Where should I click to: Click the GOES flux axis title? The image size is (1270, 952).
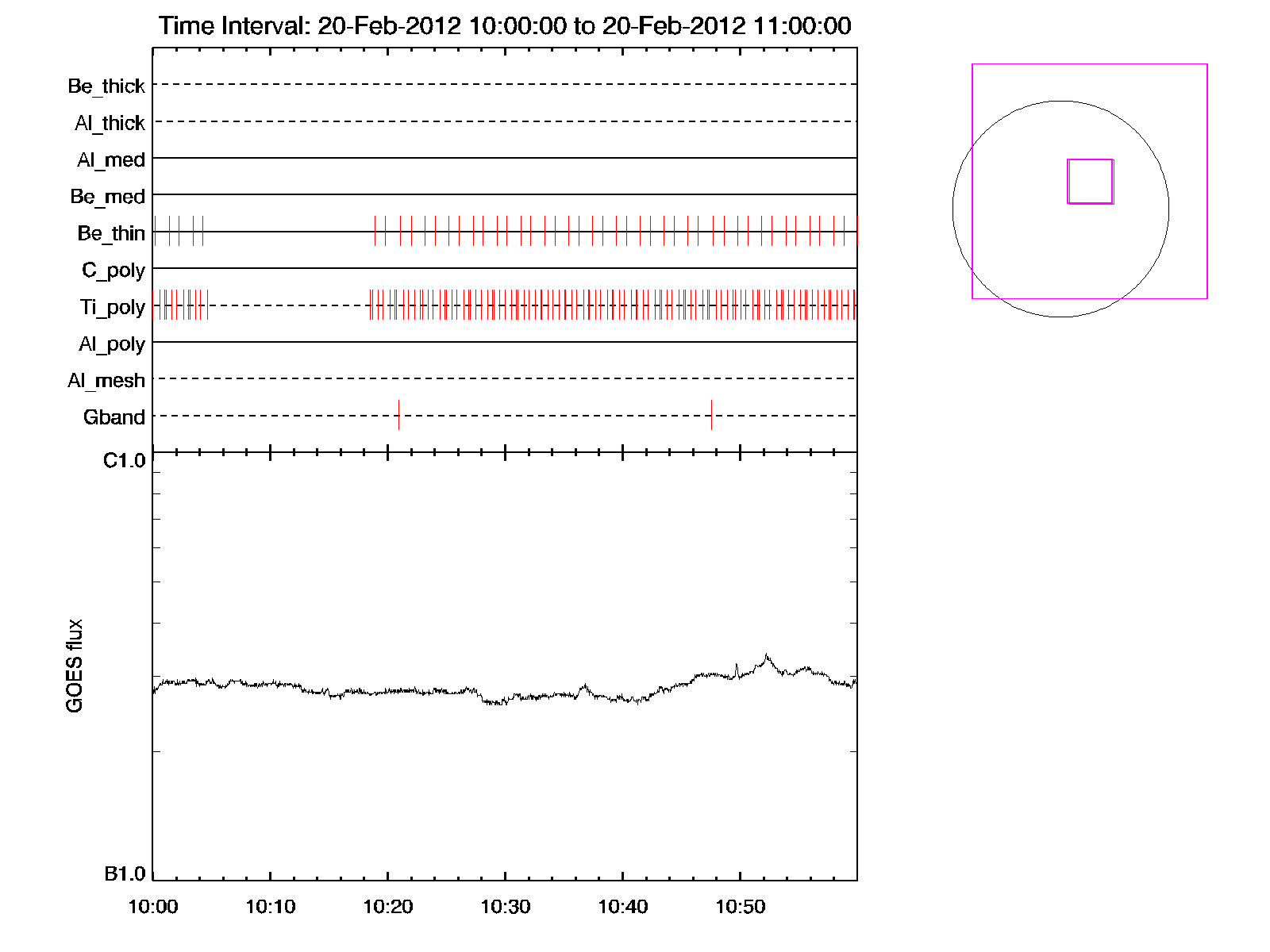[x=75, y=666]
